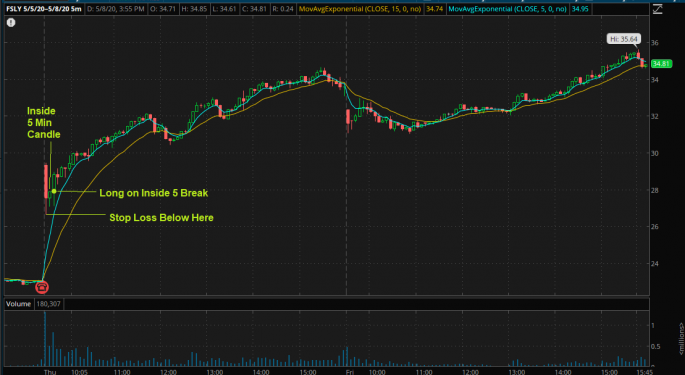Viewport: 685px width, 375px height.
Task: Click the 32 price axis label
Action: coord(654,116)
